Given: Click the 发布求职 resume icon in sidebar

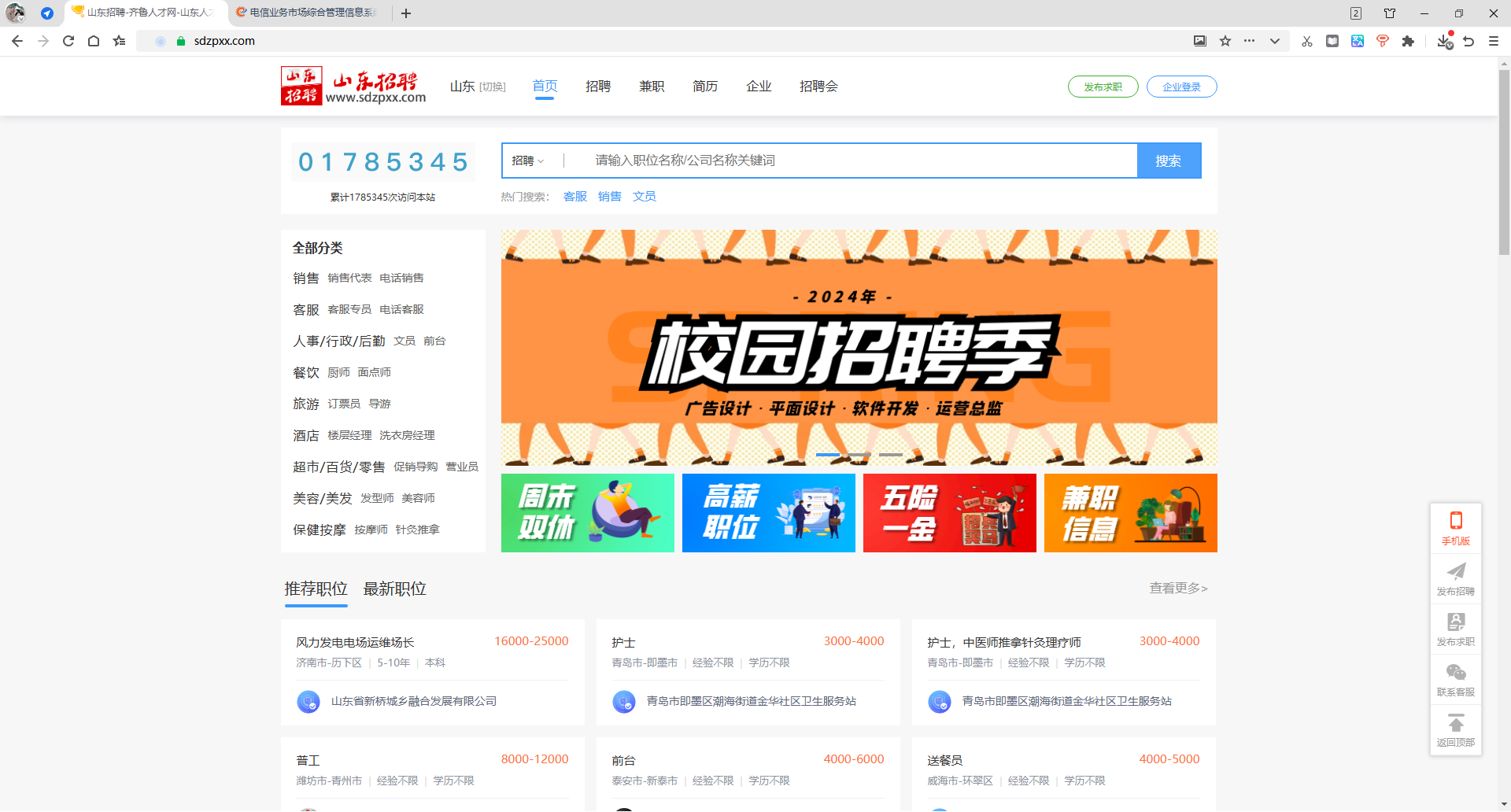Looking at the screenshot, I should (x=1456, y=622).
